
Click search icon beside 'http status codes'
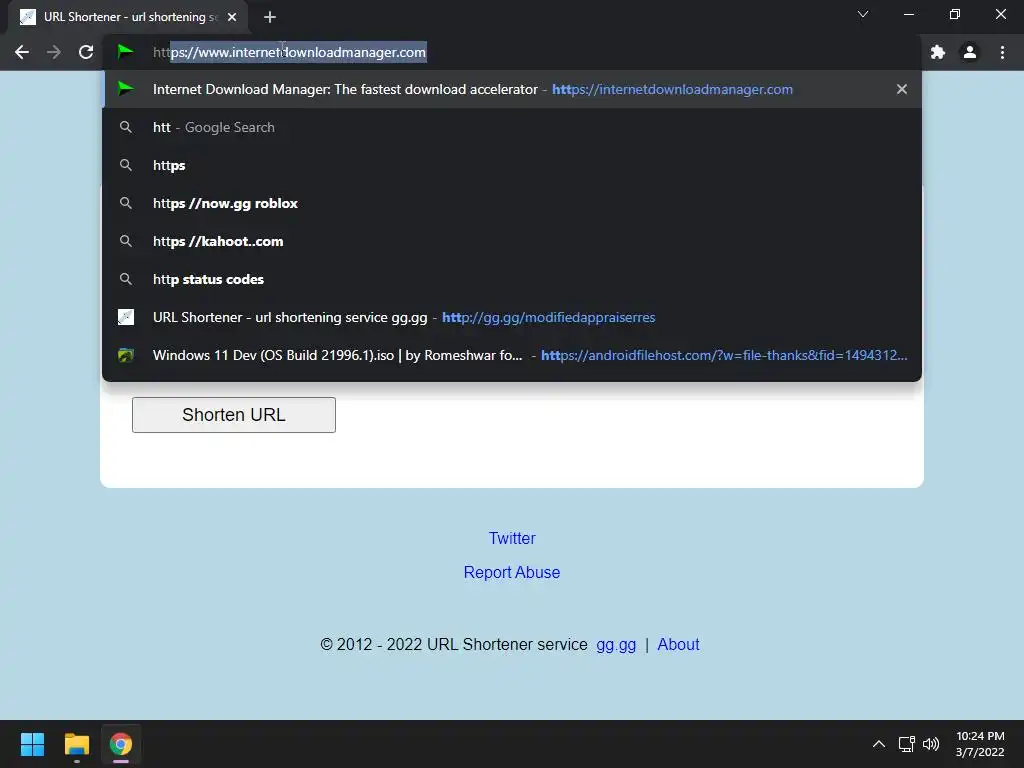pyautogui.click(x=125, y=279)
